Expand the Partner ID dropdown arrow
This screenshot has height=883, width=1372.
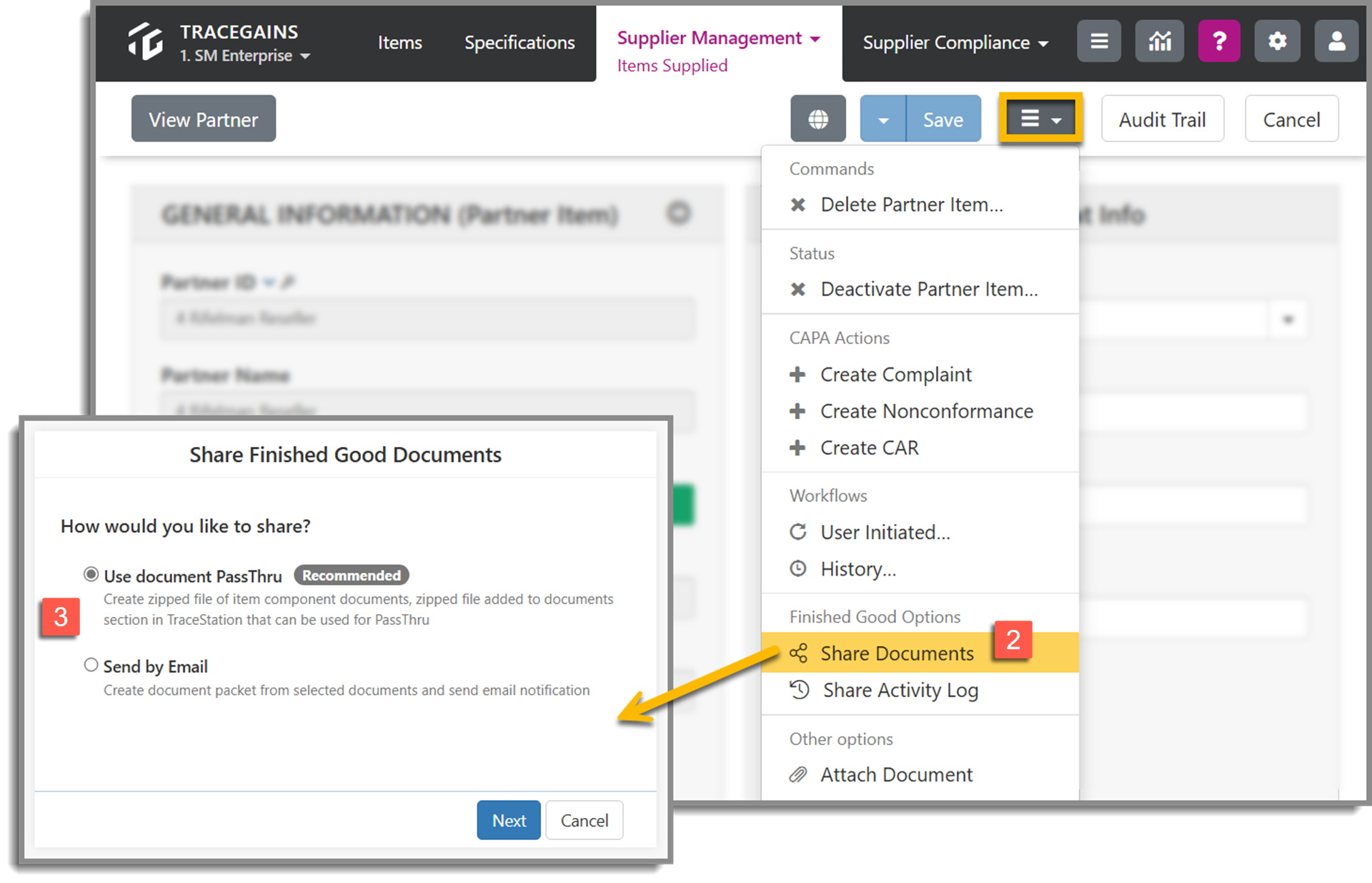269,282
